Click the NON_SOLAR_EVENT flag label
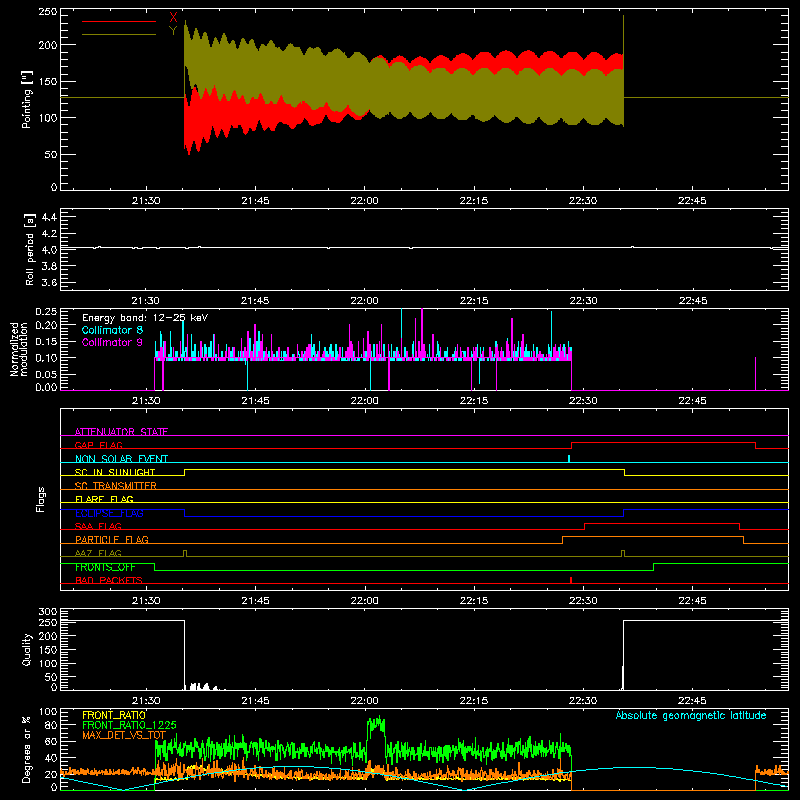 point(121,459)
